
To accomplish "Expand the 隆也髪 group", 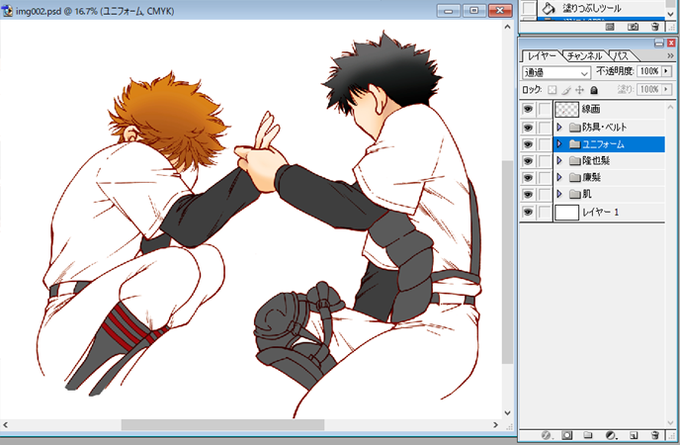I will (559, 161).
